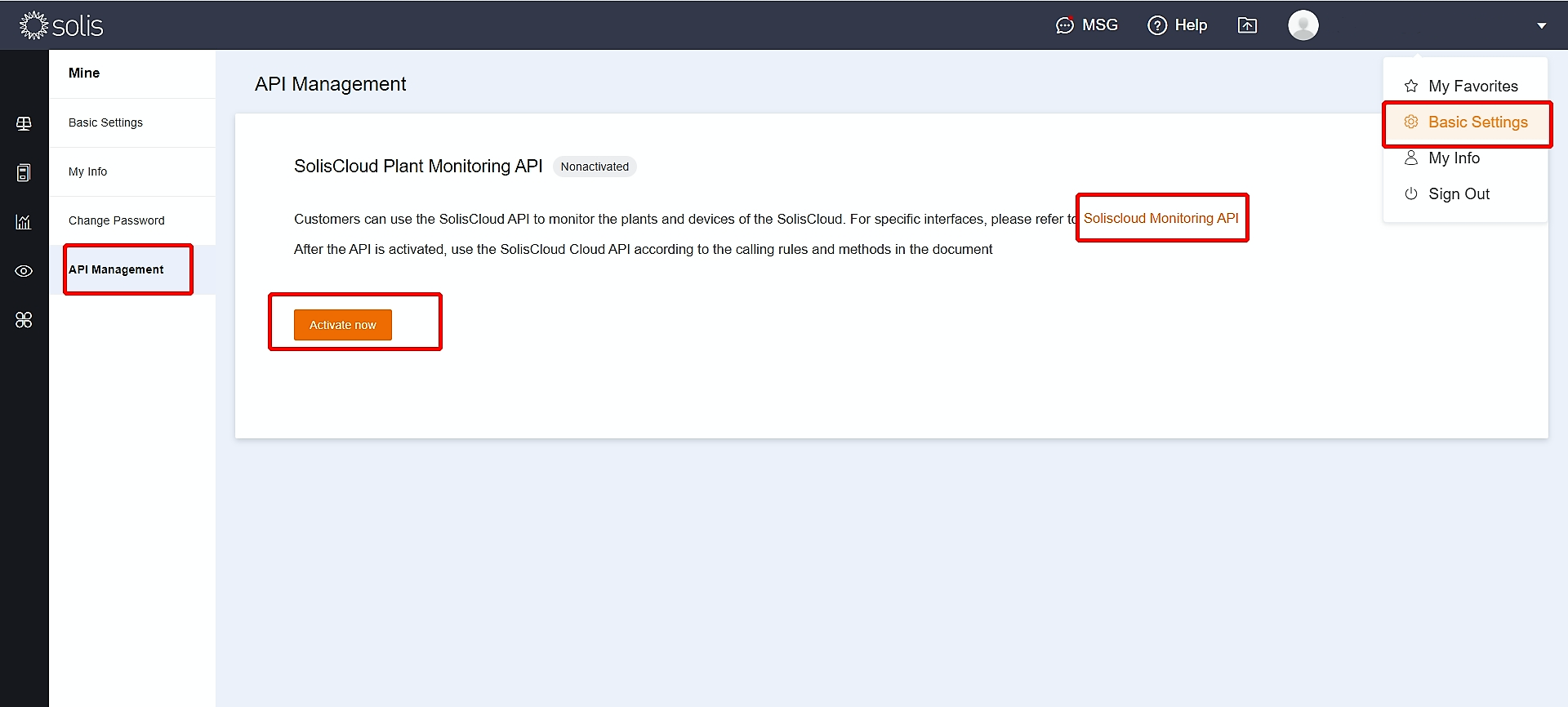
Task: Click the My Info person icon
Action: point(1410,158)
